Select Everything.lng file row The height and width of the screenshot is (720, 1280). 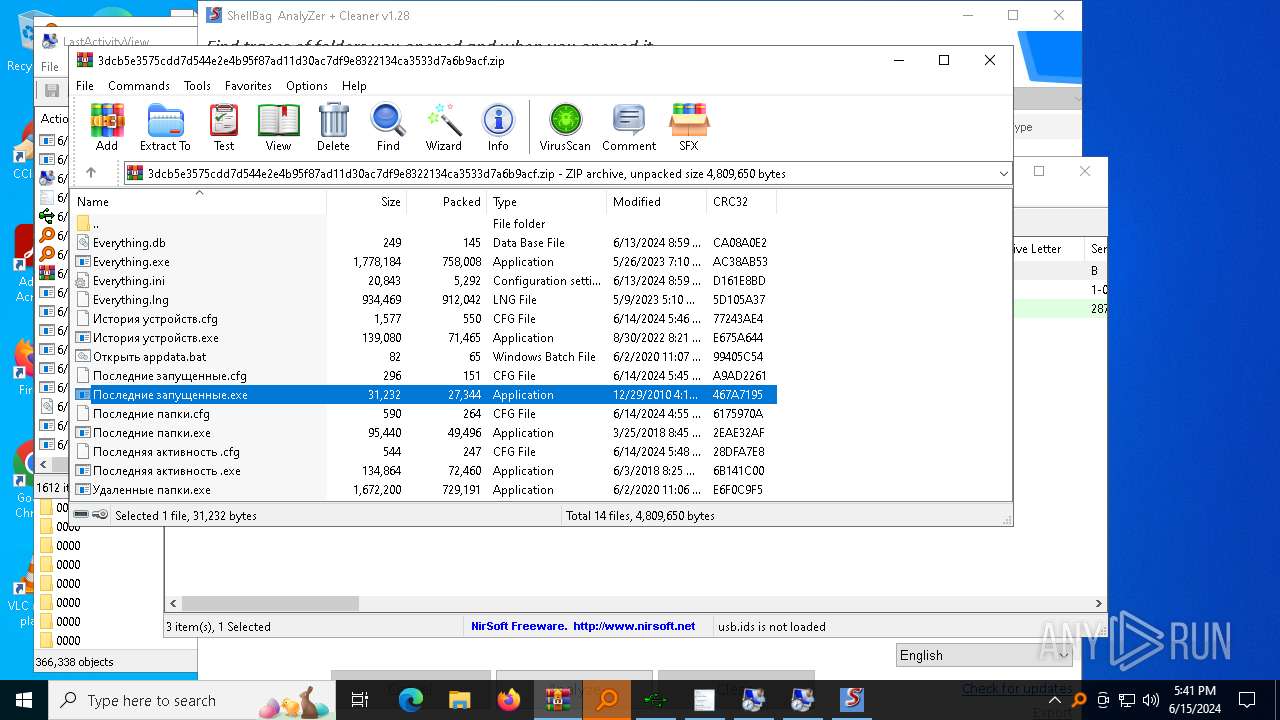tap(424, 300)
